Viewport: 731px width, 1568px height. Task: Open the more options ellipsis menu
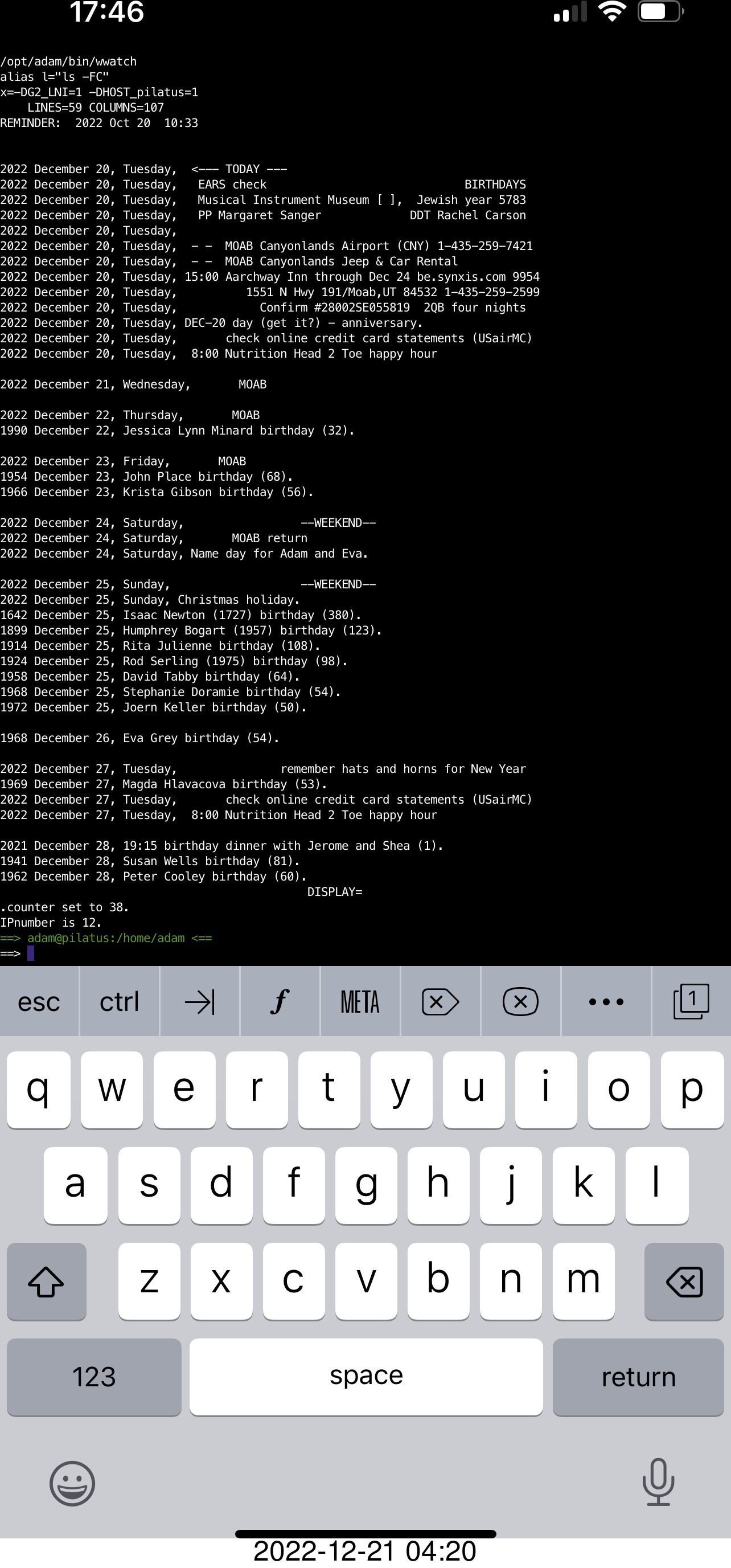point(606,1001)
